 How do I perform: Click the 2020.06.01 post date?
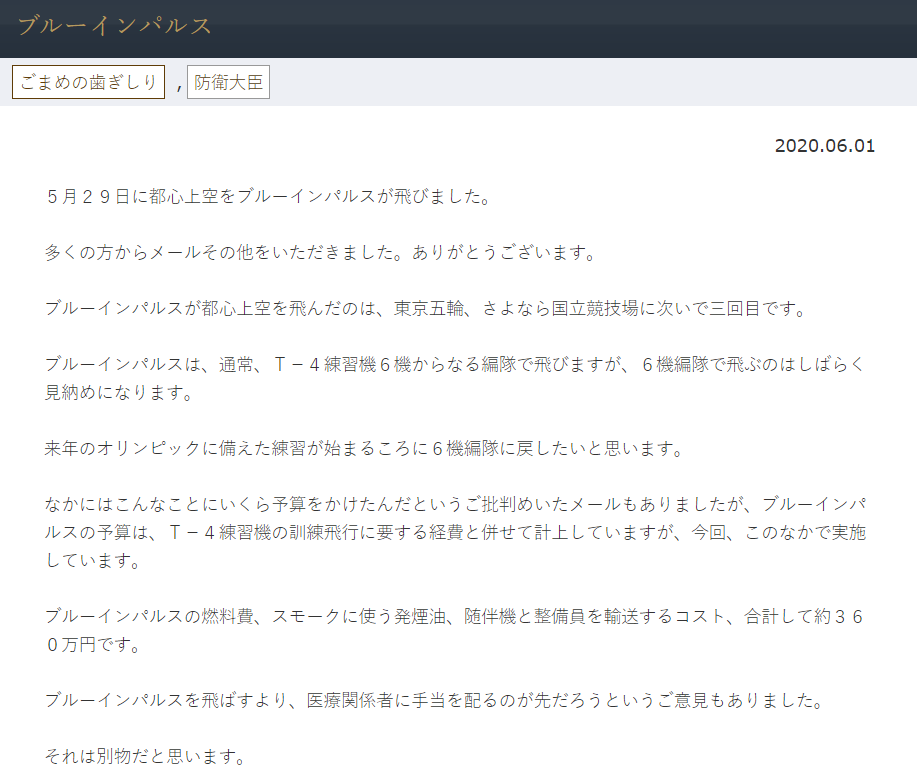[824, 146]
